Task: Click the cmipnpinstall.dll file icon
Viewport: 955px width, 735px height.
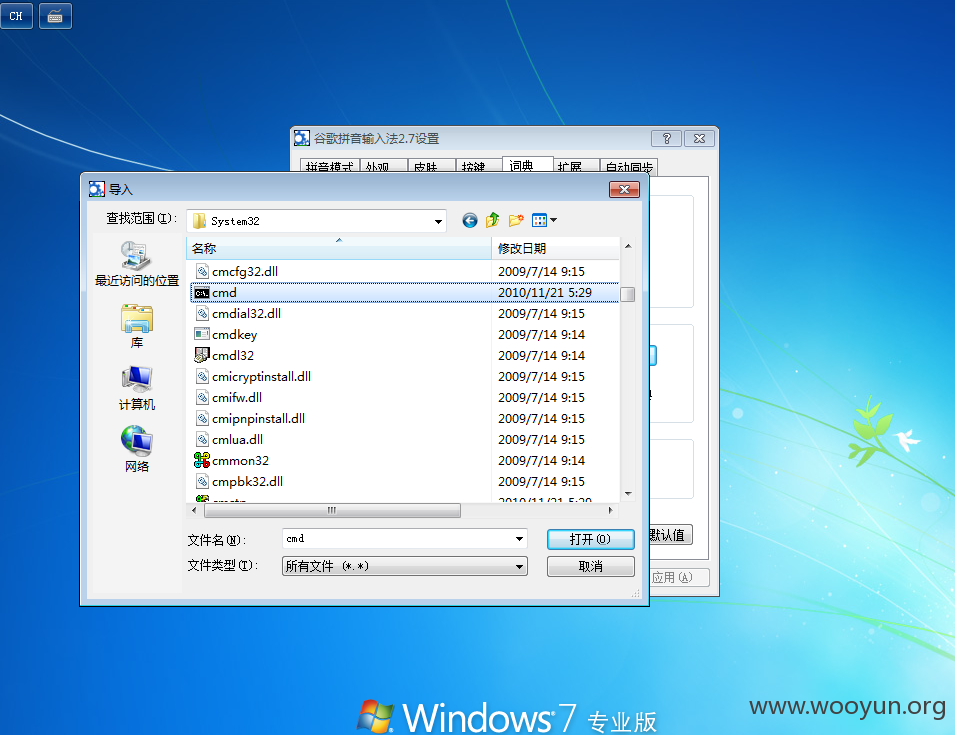Action: click(202, 418)
